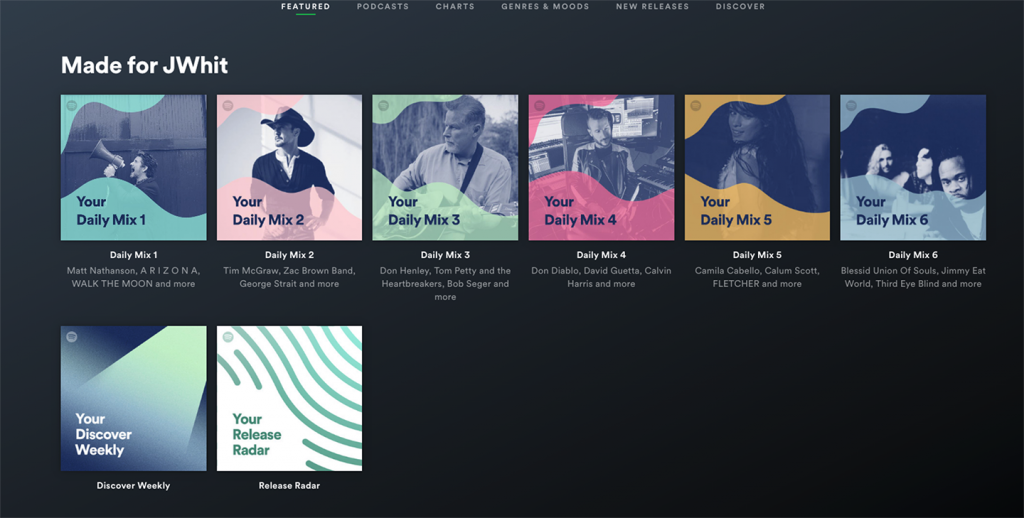Screen dimensions: 1024x518
Task: Open the Charts tab
Action: click(455, 7)
